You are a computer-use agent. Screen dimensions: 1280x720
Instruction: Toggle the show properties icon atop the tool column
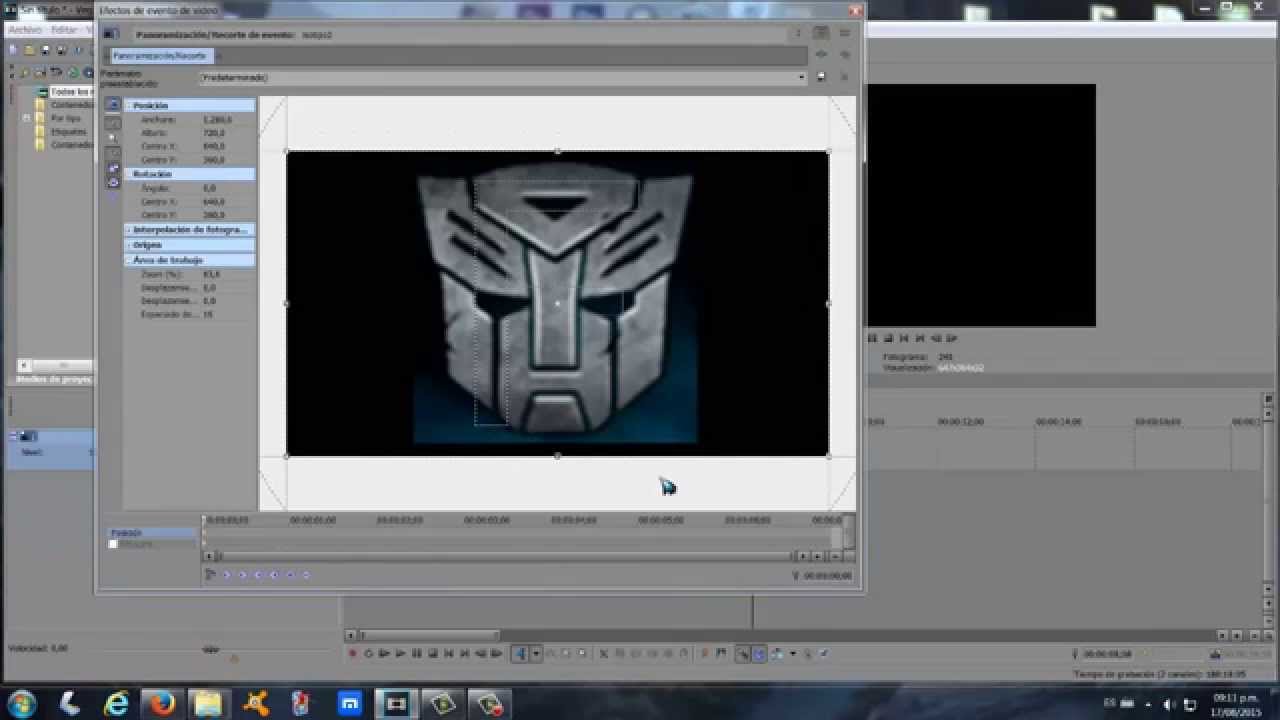(113, 105)
